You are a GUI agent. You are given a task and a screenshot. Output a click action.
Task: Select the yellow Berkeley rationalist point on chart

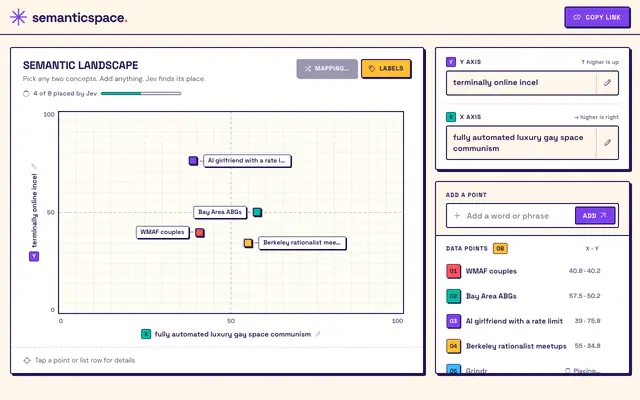click(248, 243)
